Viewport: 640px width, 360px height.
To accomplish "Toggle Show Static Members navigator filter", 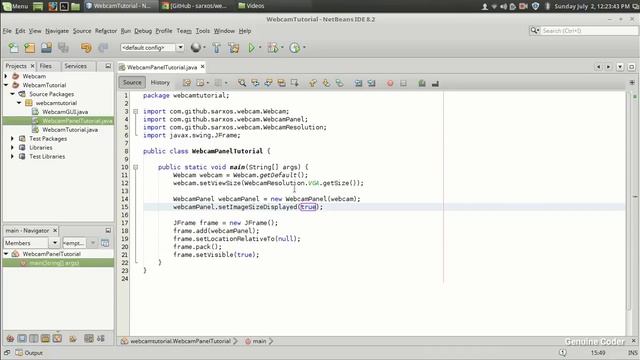I will coord(34,338).
